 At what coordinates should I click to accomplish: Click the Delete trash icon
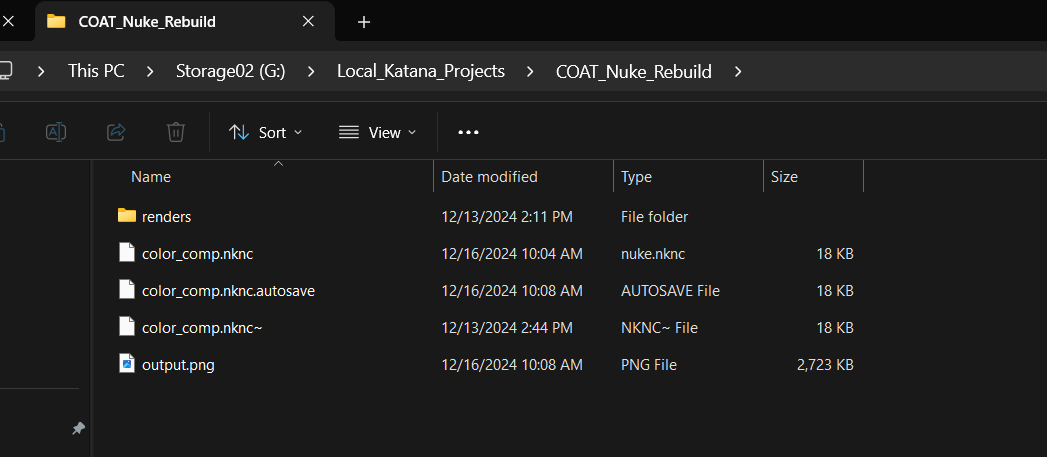click(x=176, y=132)
